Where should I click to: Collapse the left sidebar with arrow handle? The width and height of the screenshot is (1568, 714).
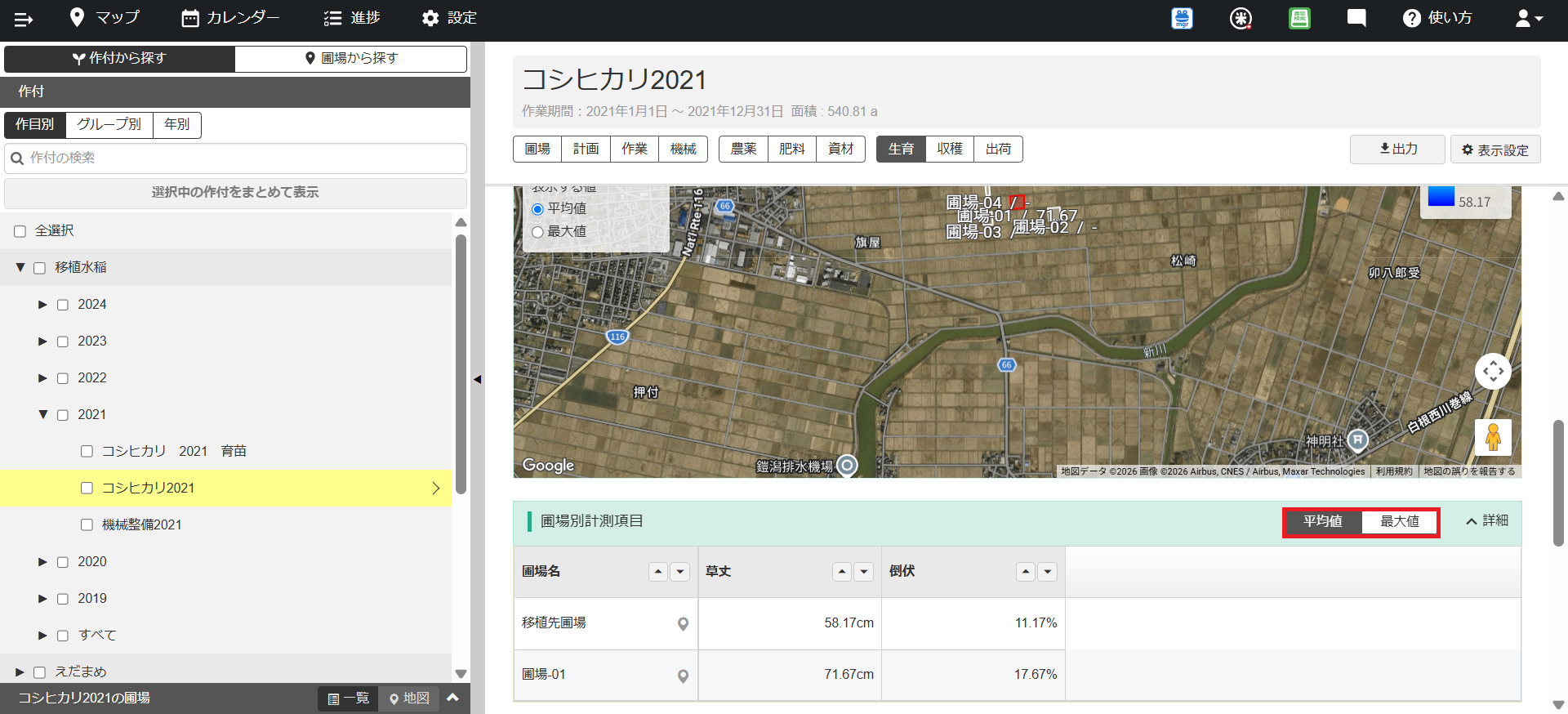[x=478, y=379]
